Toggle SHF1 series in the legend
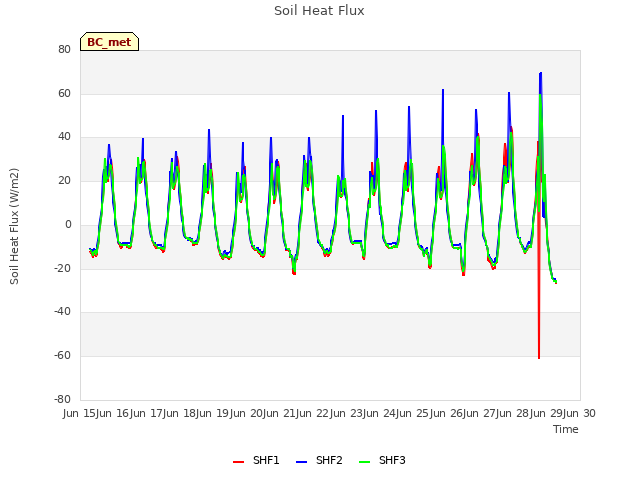Viewport: 640px width, 480px height. pyautogui.click(x=256, y=460)
